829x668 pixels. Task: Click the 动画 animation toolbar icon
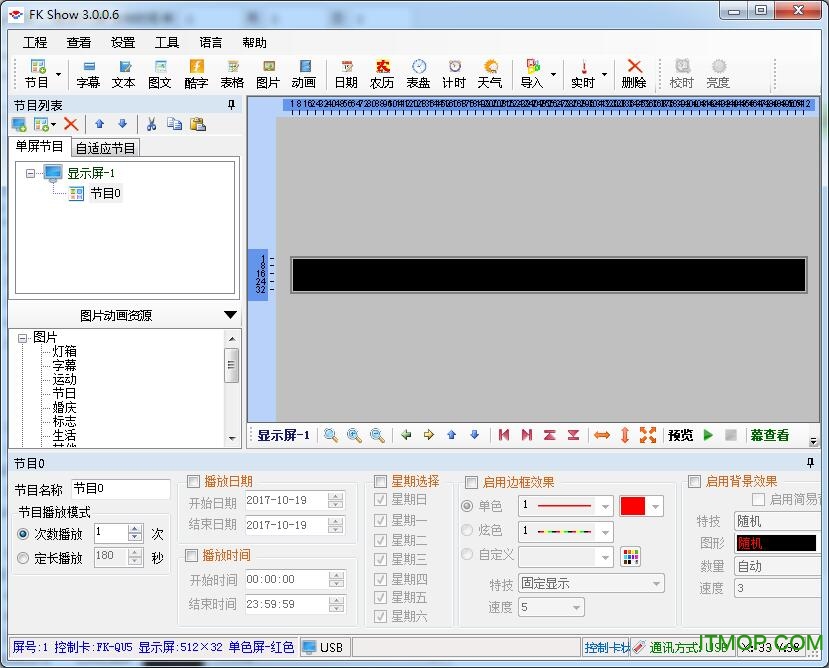pos(305,72)
